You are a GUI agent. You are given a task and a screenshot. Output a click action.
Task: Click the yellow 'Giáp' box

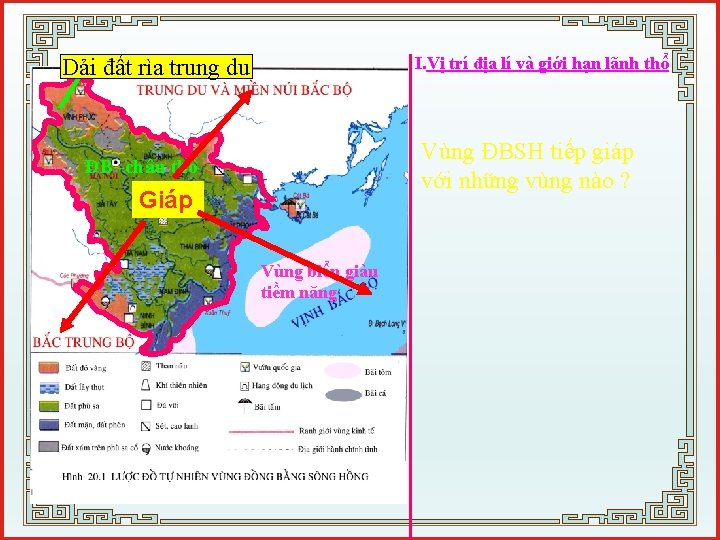pyautogui.click(x=168, y=200)
